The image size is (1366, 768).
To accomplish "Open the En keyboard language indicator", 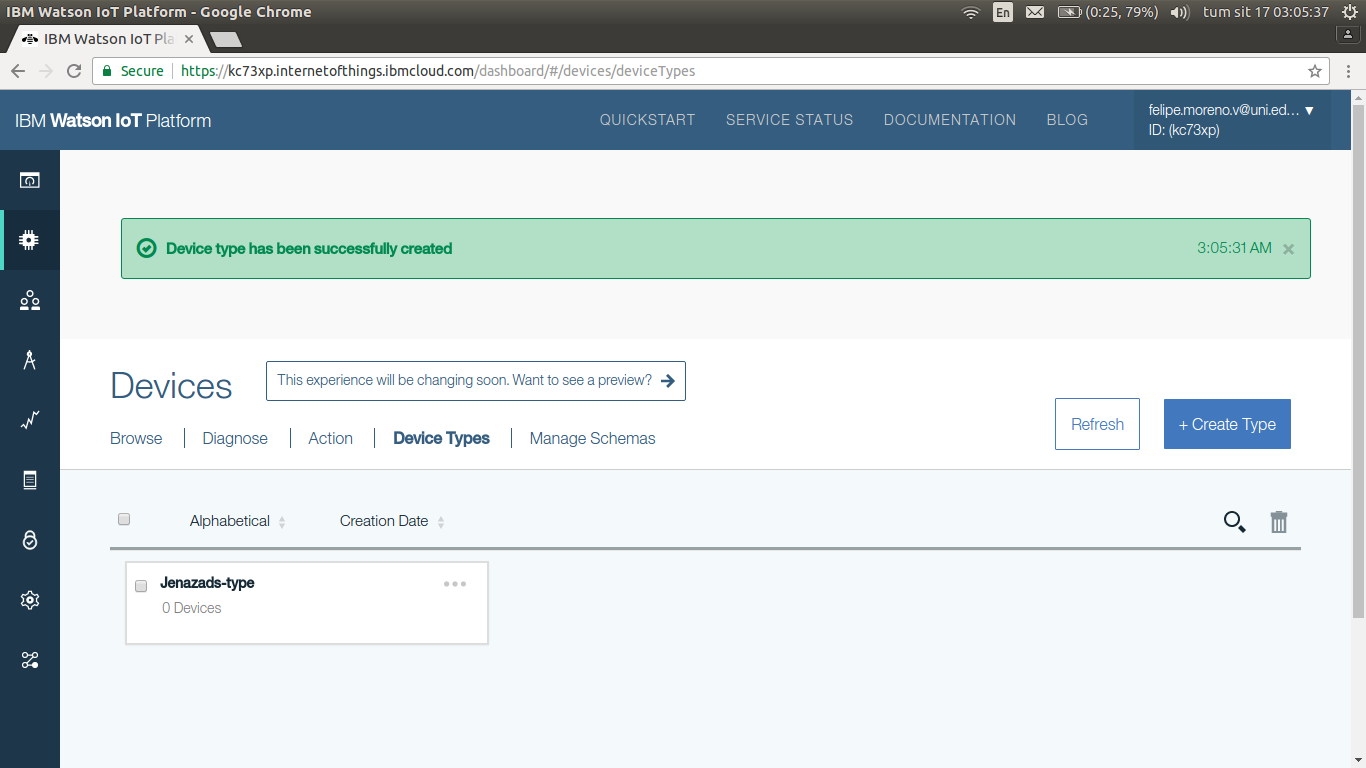I will (x=1002, y=12).
